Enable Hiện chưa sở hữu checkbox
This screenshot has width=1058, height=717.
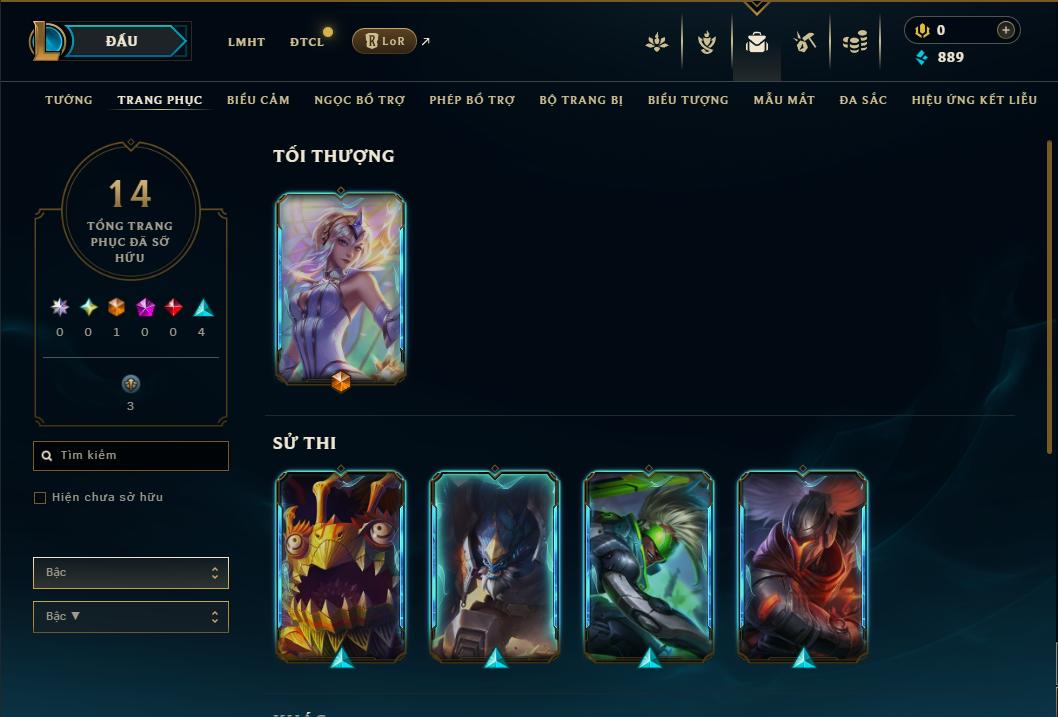pyautogui.click(x=40, y=498)
